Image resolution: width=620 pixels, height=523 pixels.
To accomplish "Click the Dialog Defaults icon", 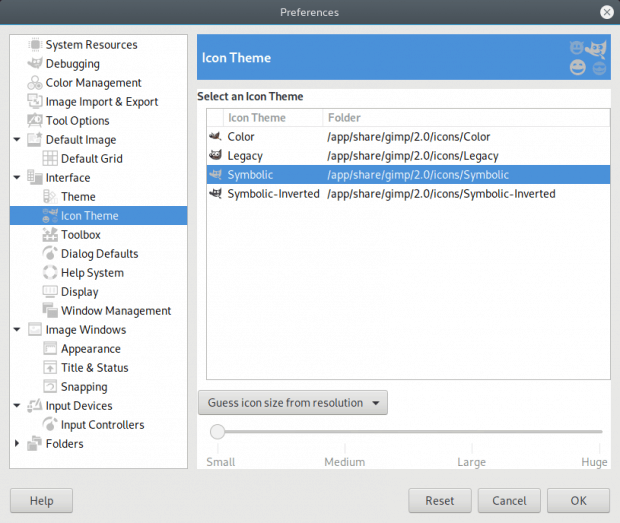I will coord(50,253).
